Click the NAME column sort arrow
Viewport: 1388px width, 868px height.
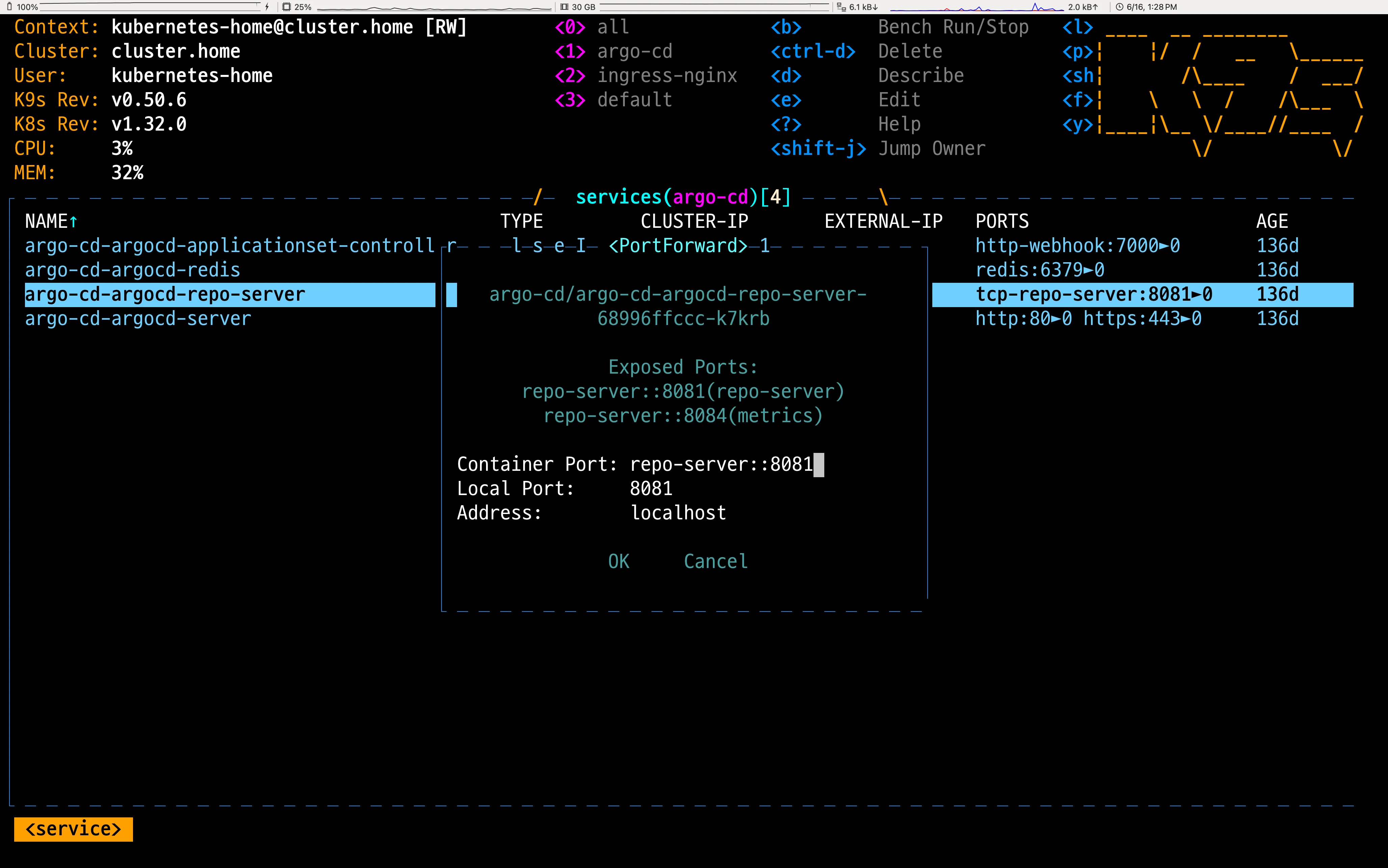[74, 222]
